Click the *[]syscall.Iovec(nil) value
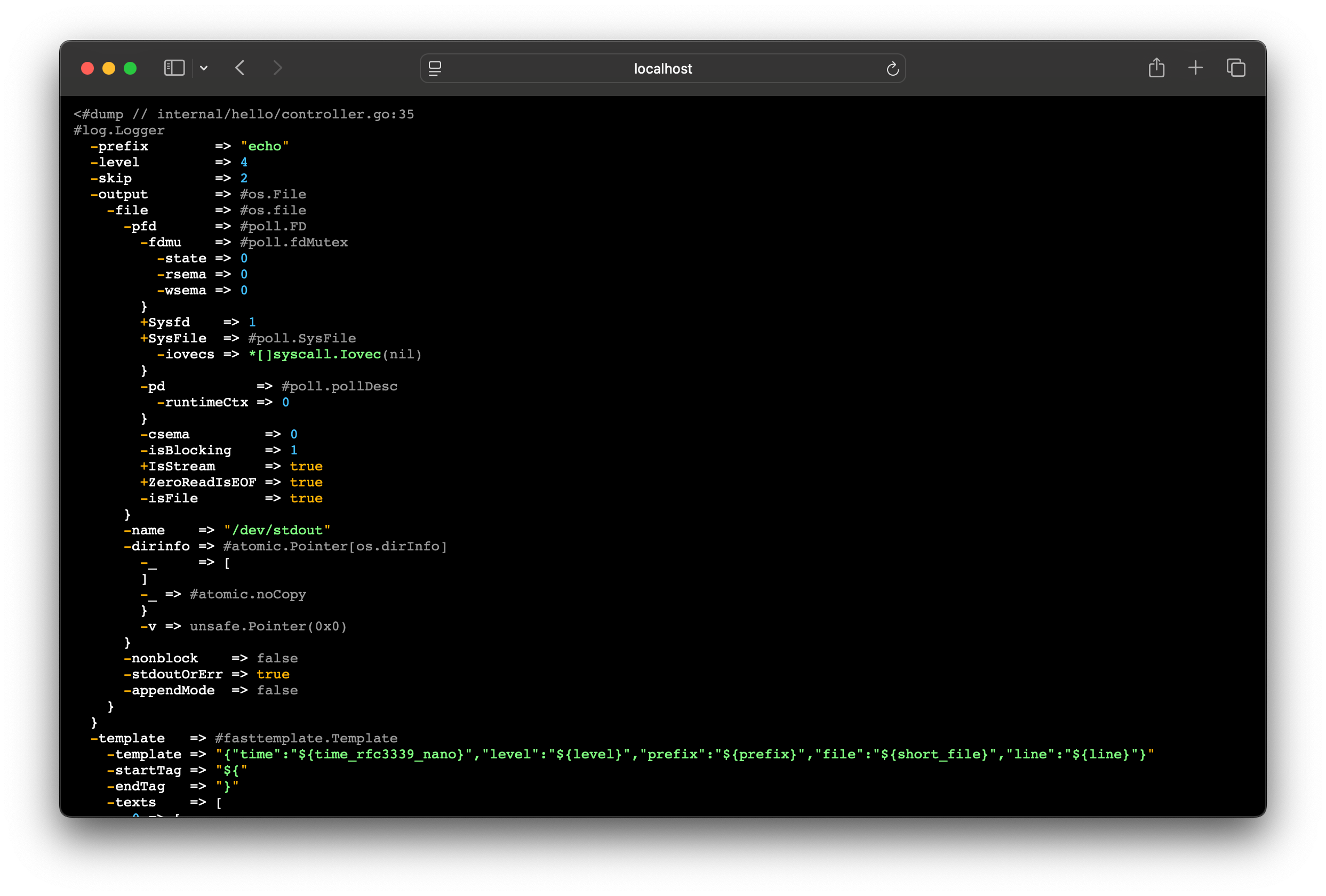 [x=335, y=354]
